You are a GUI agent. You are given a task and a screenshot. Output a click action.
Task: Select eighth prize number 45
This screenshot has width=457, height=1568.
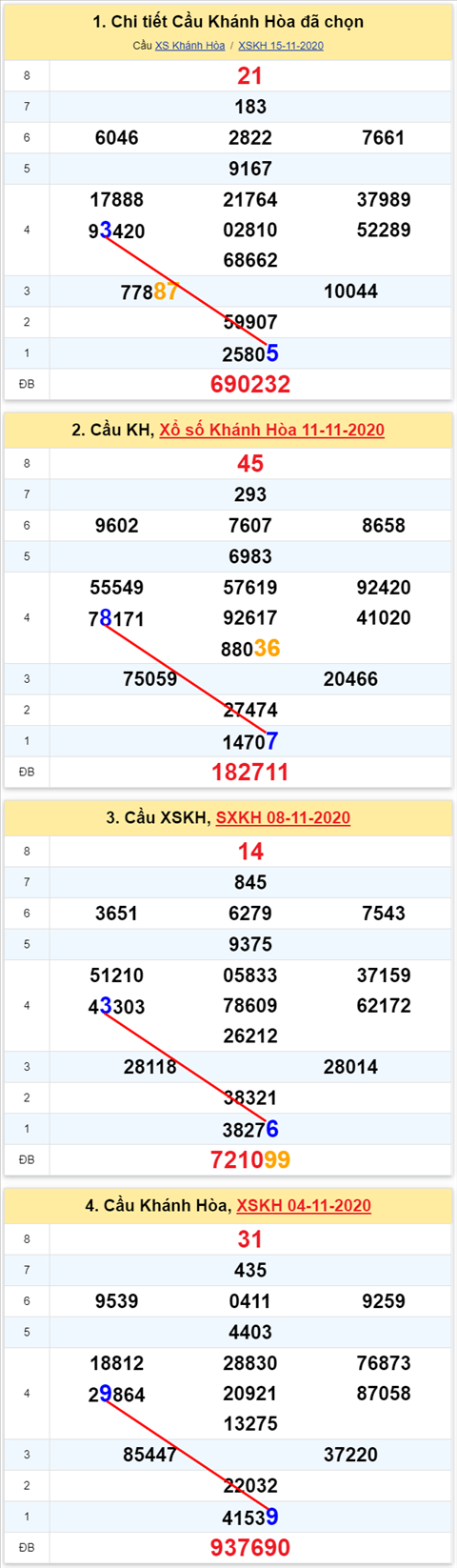[250, 464]
